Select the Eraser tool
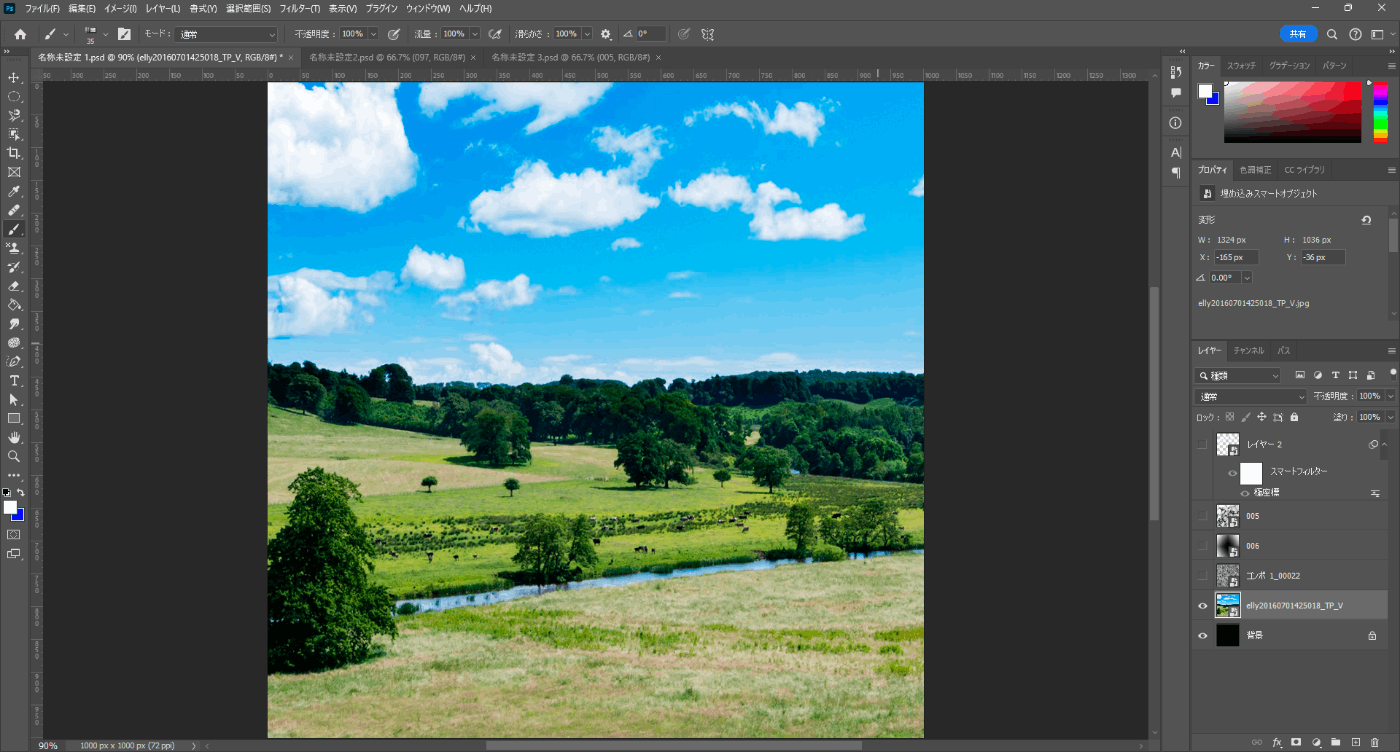 (14, 286)
